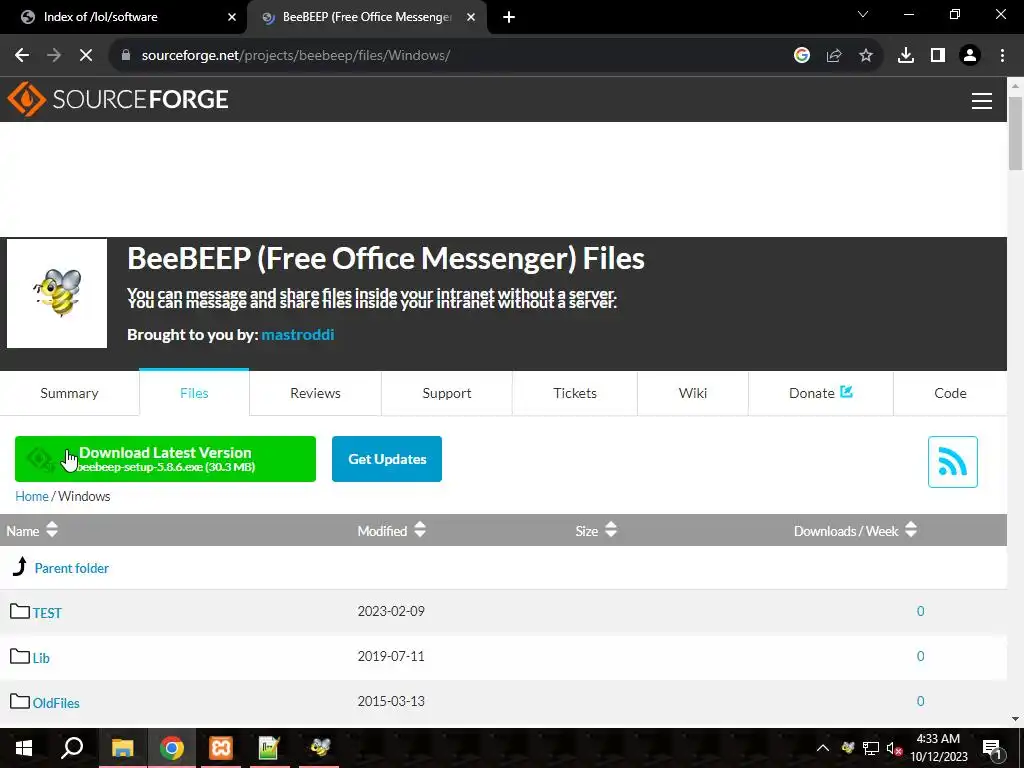
Task: Open the Lib folder link
Action: pos(41,658)
